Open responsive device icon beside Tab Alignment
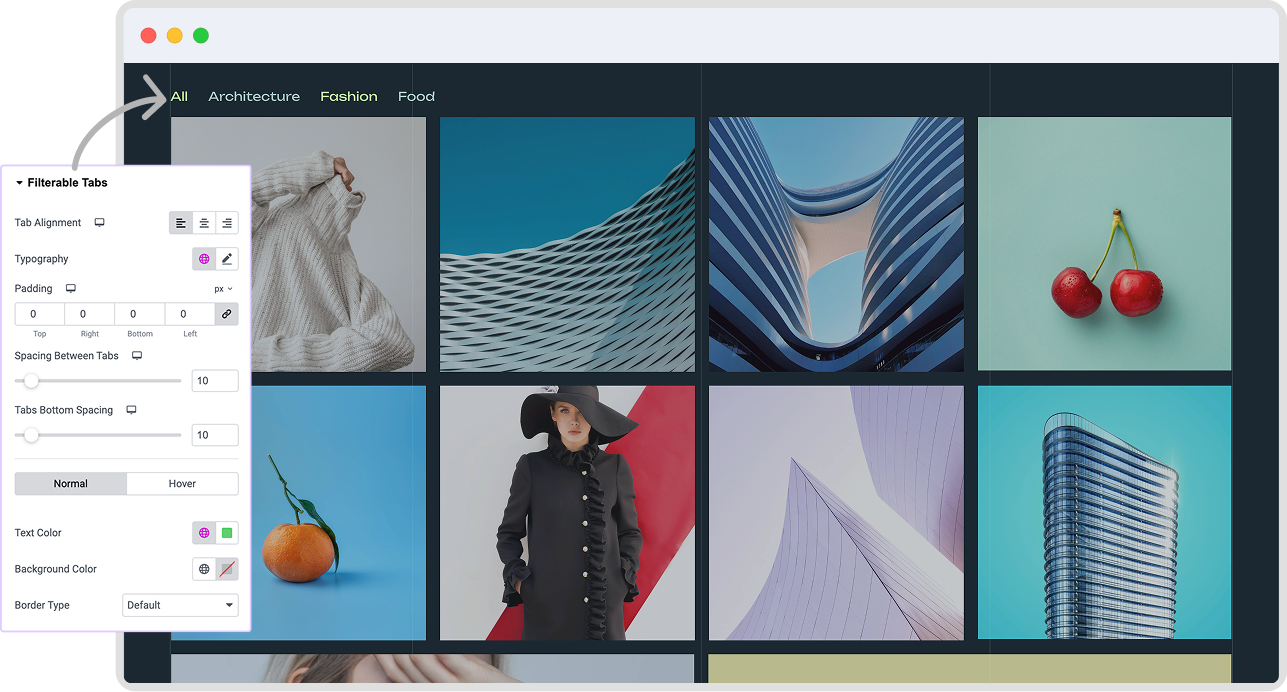Viewport: 1287px width, 692px height. point(100,223)
